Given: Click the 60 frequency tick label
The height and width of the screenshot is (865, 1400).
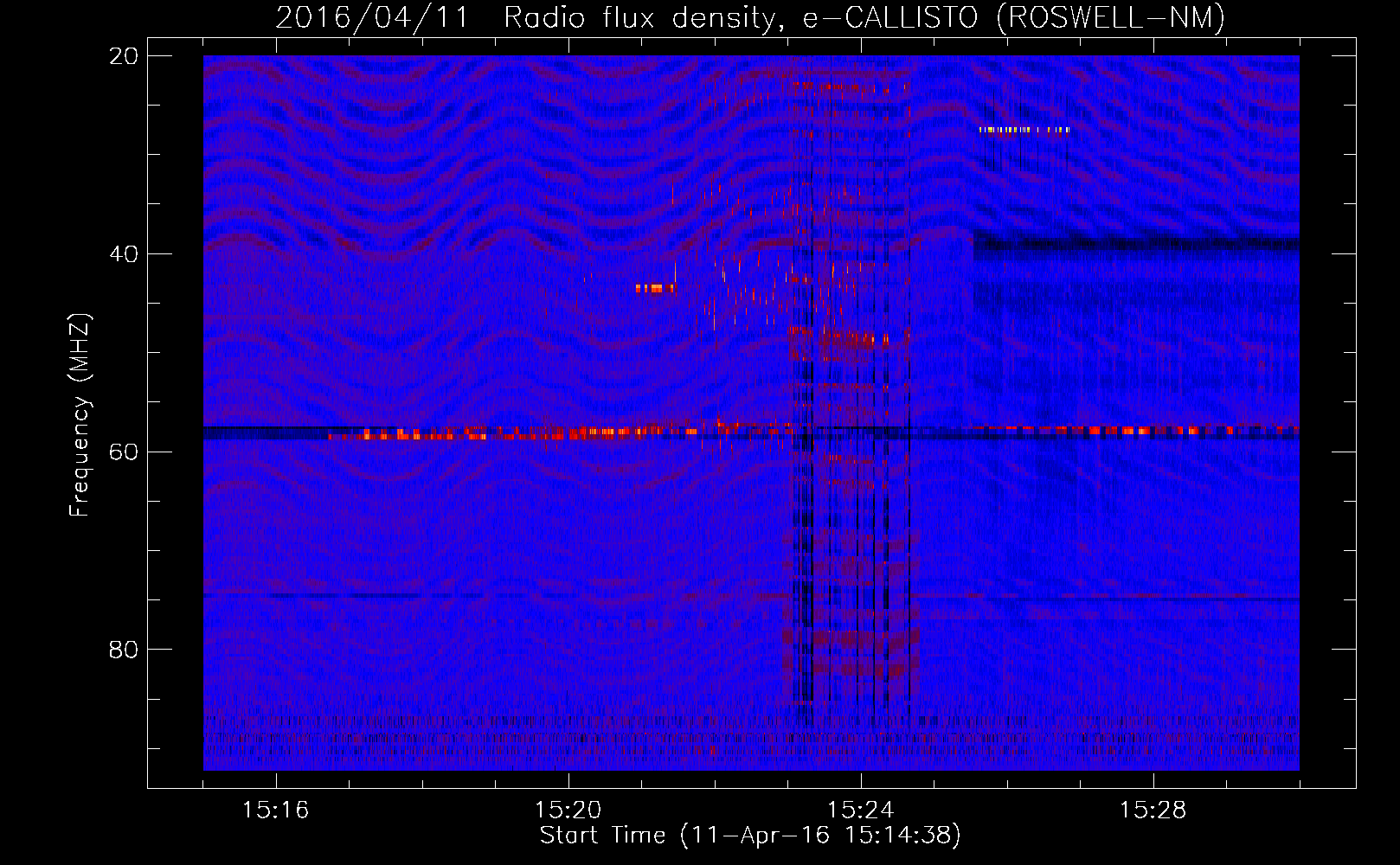Looking at the screenshot, I should pyautogui.click(x=123, y=452).
